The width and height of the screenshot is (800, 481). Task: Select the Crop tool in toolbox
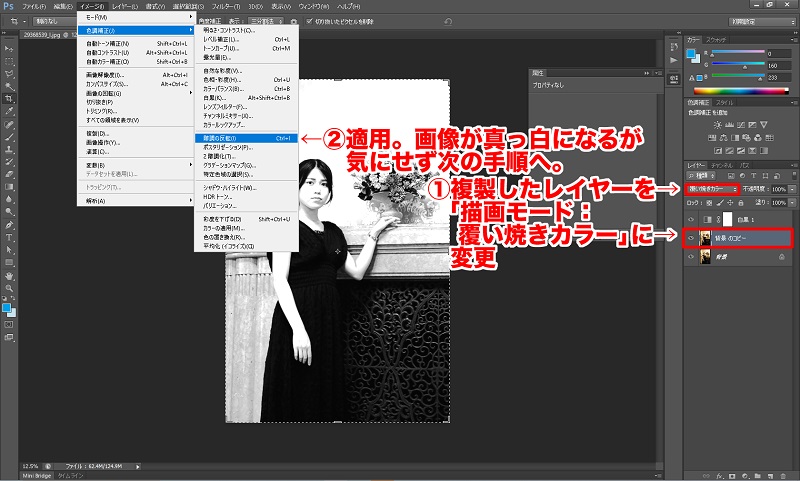9,98
